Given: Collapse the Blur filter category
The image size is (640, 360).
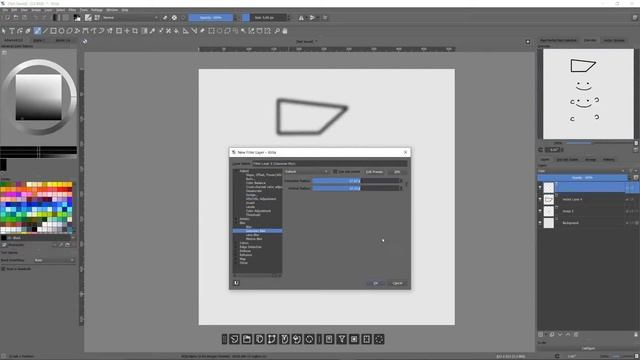Looking at the screenshot, I should click(236, 223).
